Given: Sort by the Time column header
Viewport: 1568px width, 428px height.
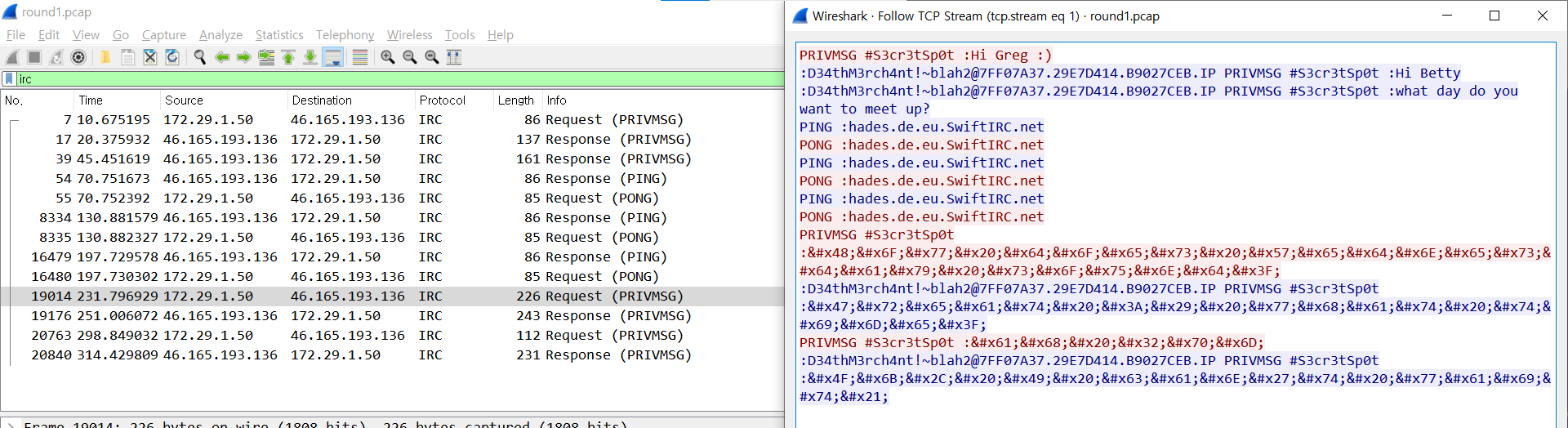Looking at the screenshot, I should pyautogui.click(x=116, y=100).
